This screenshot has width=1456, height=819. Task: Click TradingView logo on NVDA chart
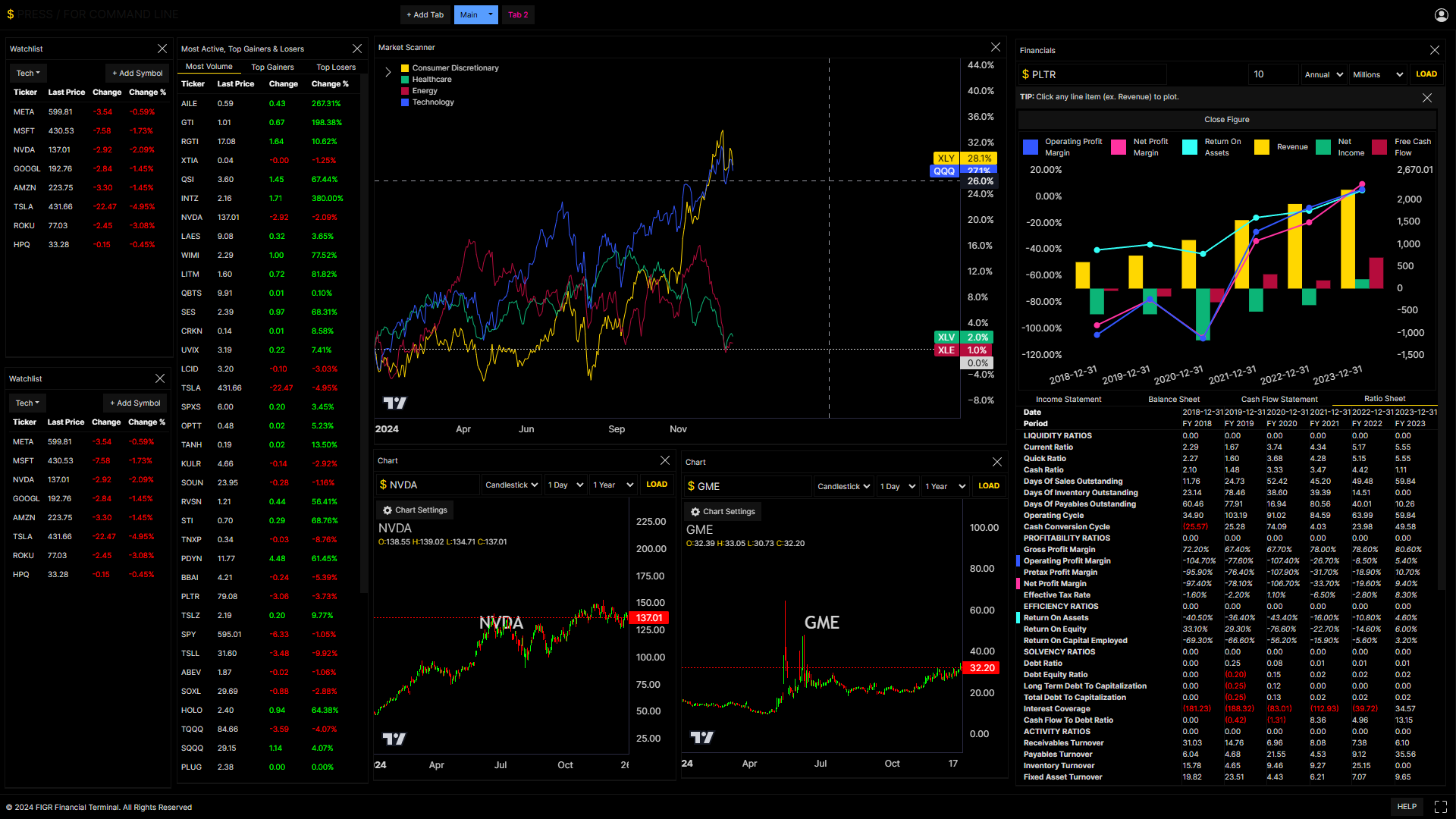(x=394, y=739)
